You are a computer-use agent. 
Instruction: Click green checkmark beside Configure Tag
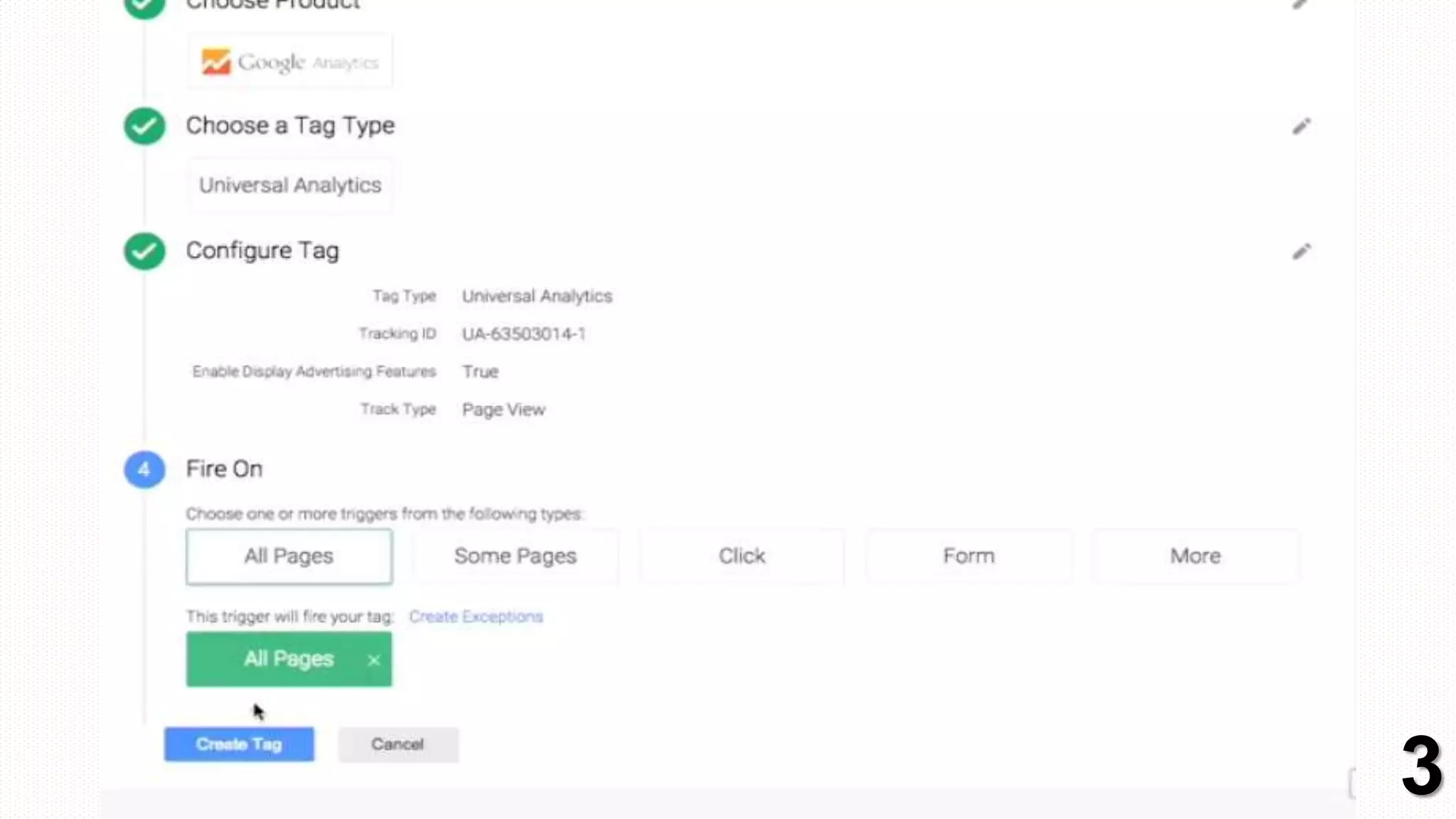click(144, 251)
